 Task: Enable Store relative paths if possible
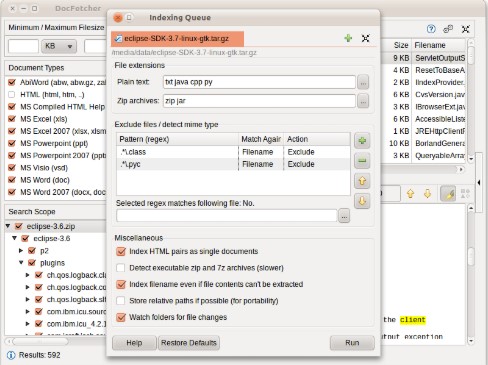tap(121, 301)
